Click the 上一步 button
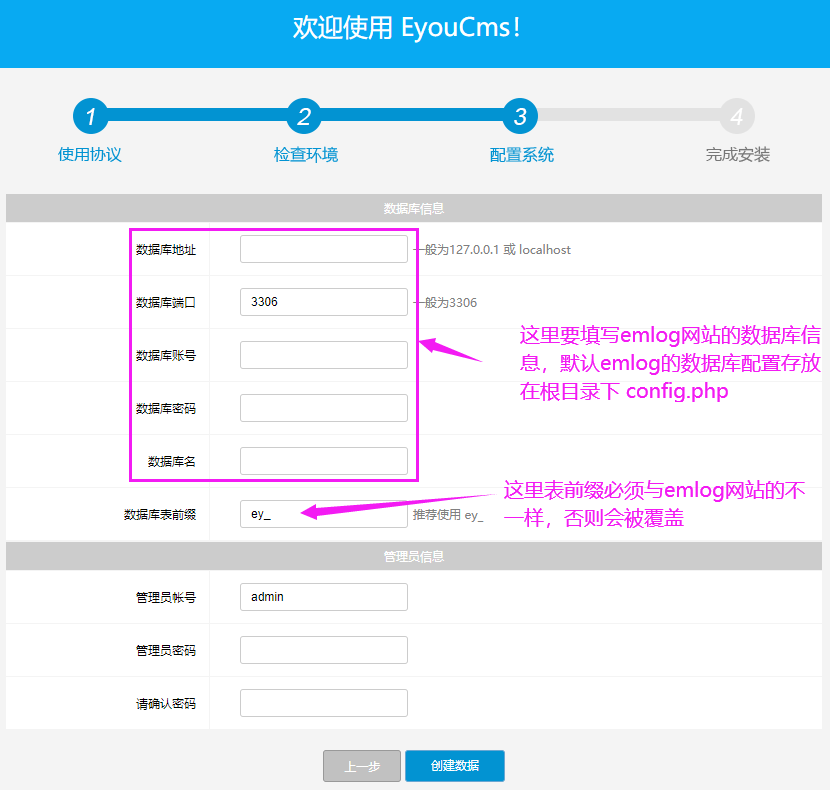Viewport: 830px width, 790px height. click(362, 766)
